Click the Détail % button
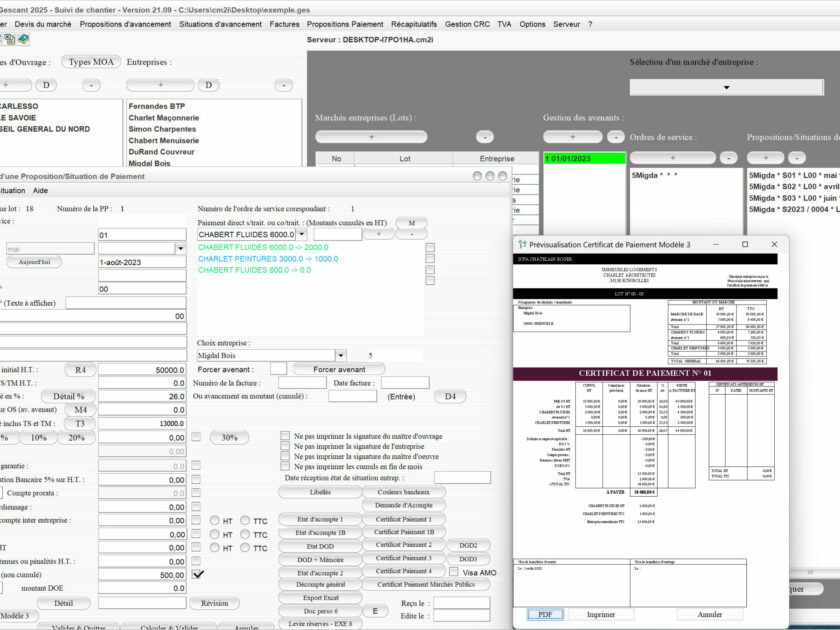 pos(69,396)
